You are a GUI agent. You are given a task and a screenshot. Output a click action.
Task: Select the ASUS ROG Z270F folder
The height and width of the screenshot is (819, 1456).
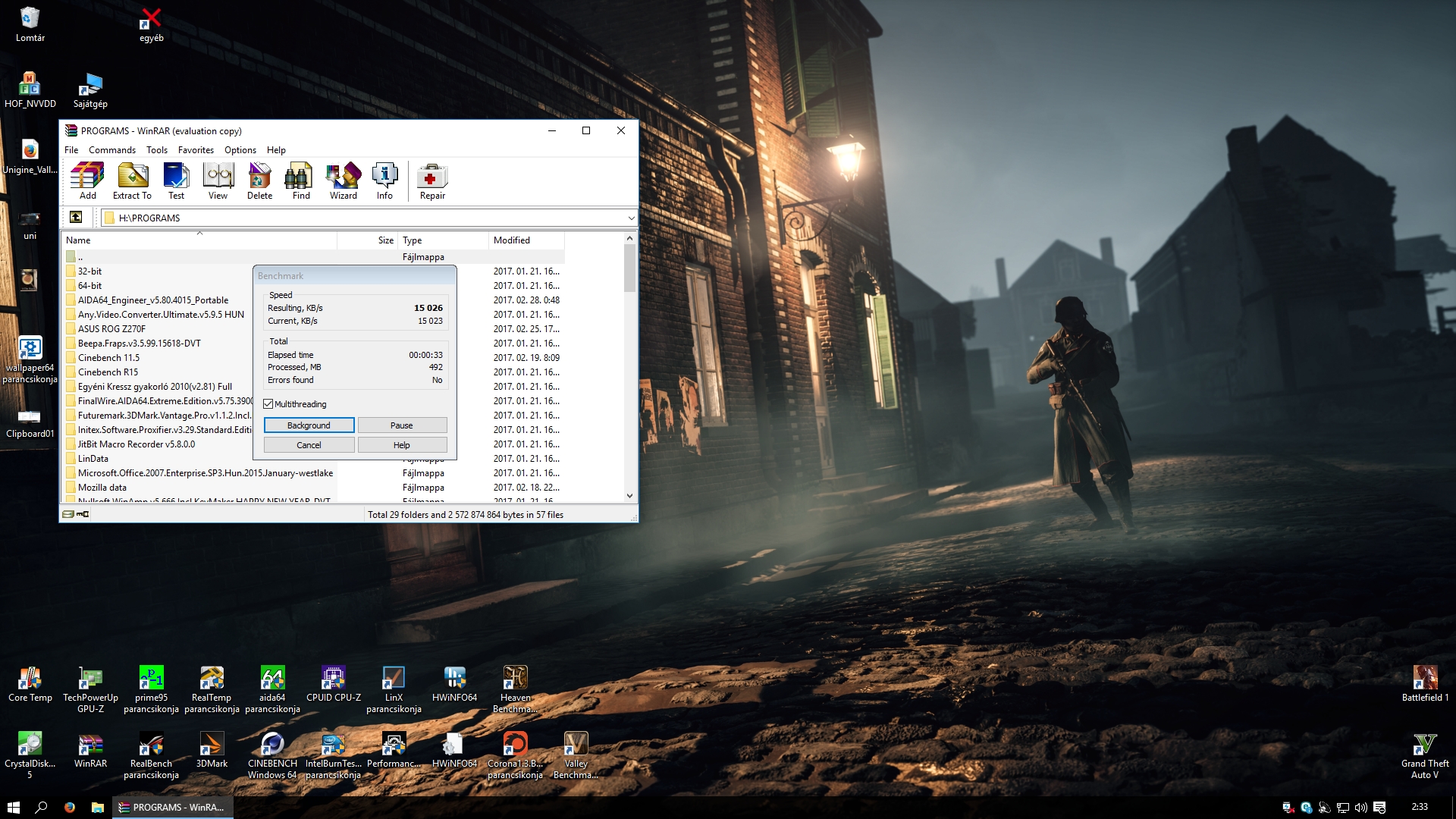coord(111,329)
